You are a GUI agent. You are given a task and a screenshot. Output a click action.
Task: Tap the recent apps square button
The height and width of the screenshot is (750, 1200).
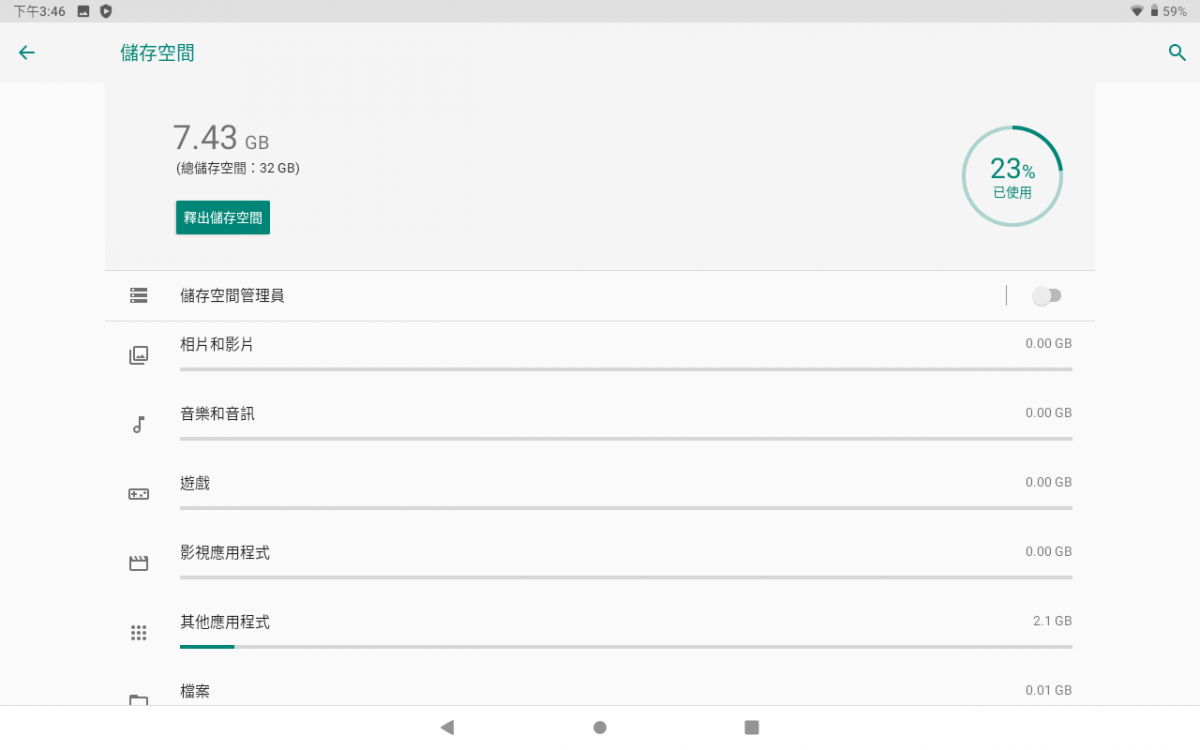[752, 728]
